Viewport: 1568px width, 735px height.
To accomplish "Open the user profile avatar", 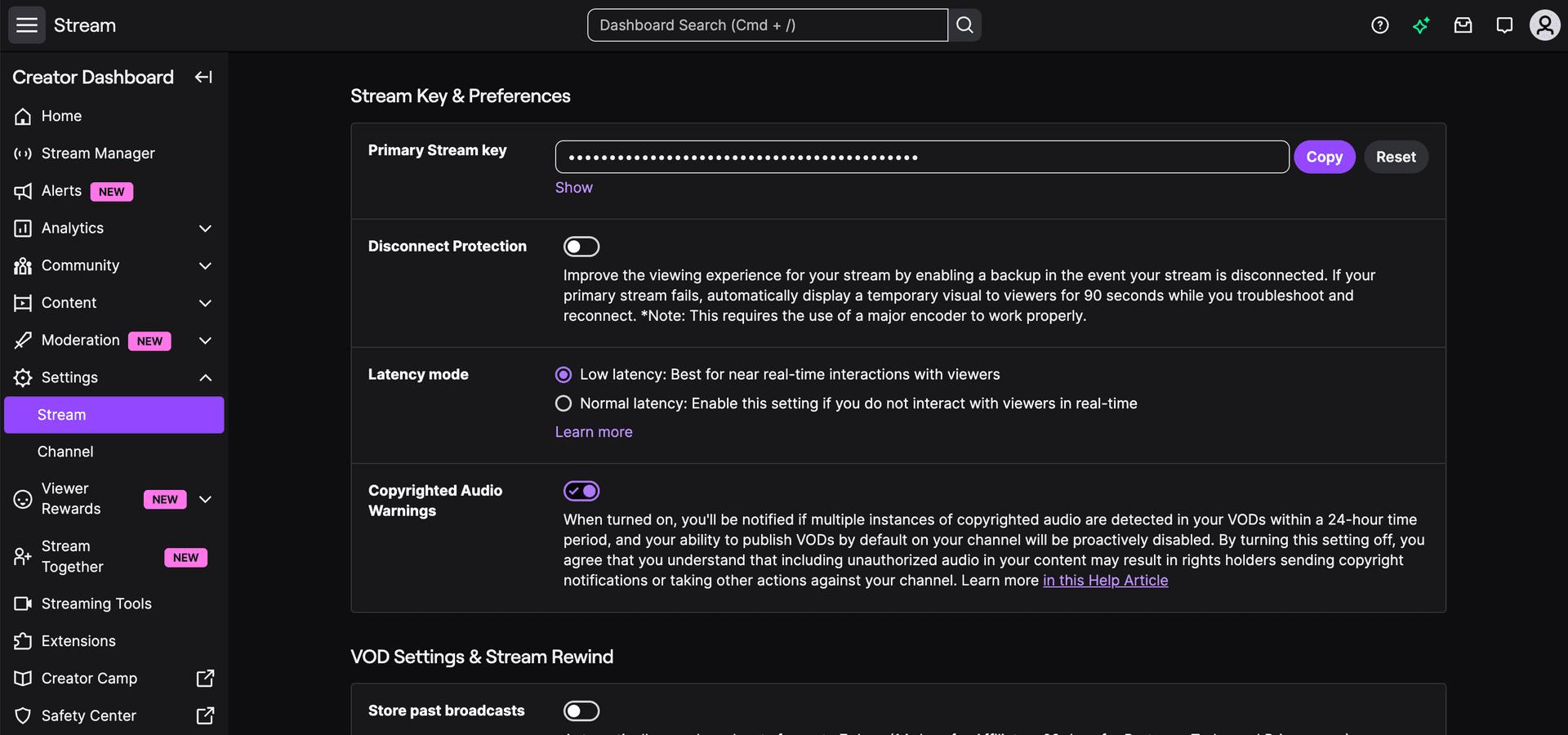I will [1544, 25].
